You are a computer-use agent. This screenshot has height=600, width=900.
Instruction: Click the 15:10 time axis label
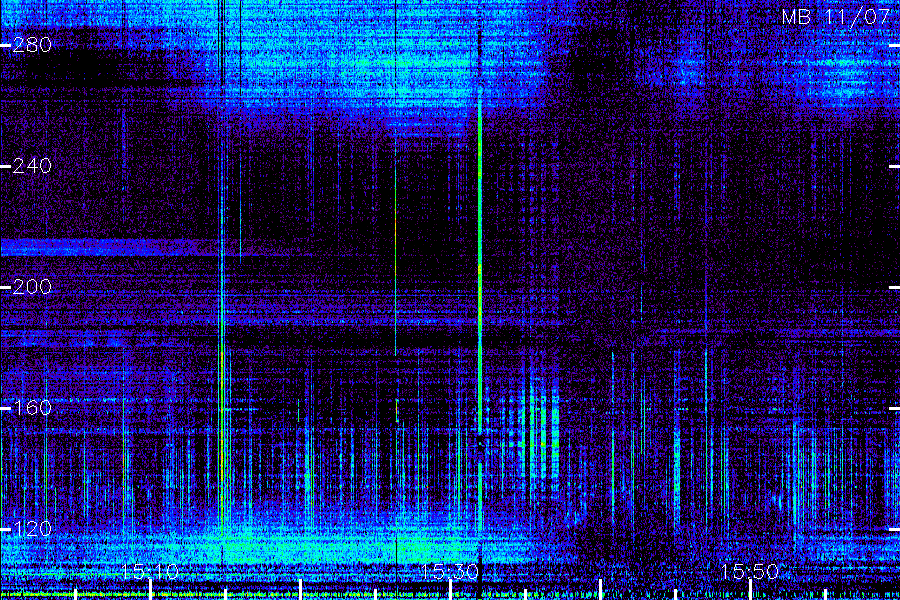click(x=150, y=572)
